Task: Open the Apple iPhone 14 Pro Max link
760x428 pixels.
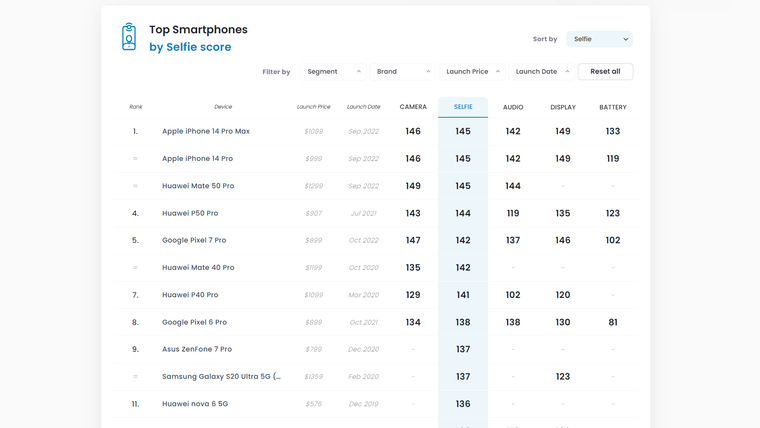Action: point(206,131)
